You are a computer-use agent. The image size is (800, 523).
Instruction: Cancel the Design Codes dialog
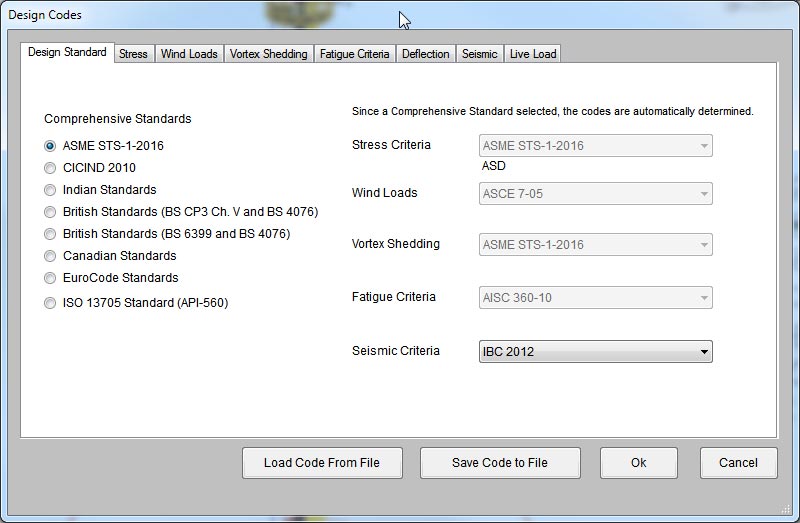coord(738,463)
